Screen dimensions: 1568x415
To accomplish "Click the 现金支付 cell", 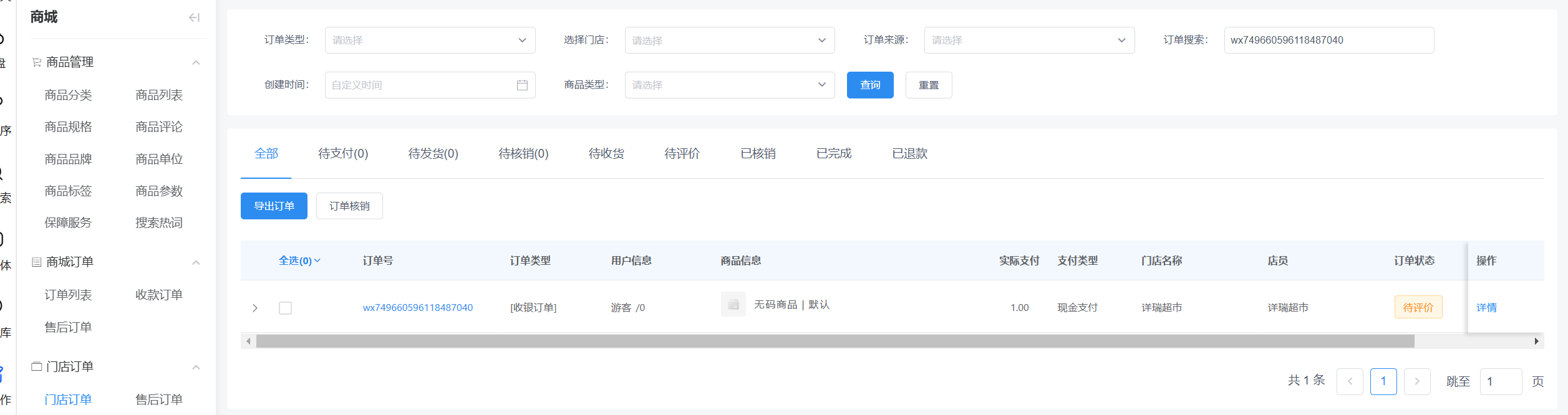I will pyautogui.click(x=1077, y=308).
